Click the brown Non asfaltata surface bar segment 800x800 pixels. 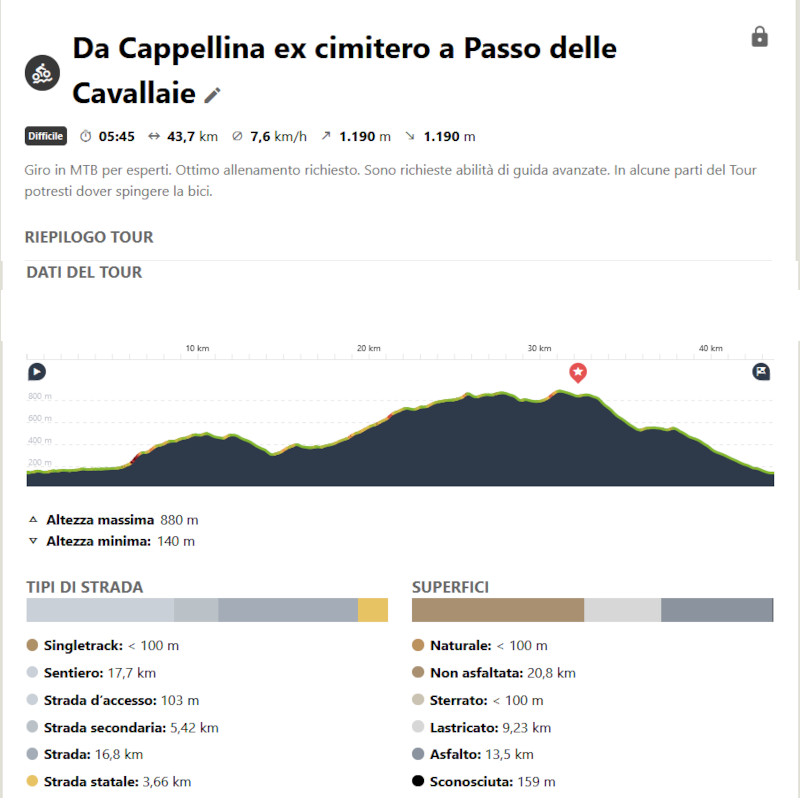click(497, 610)
